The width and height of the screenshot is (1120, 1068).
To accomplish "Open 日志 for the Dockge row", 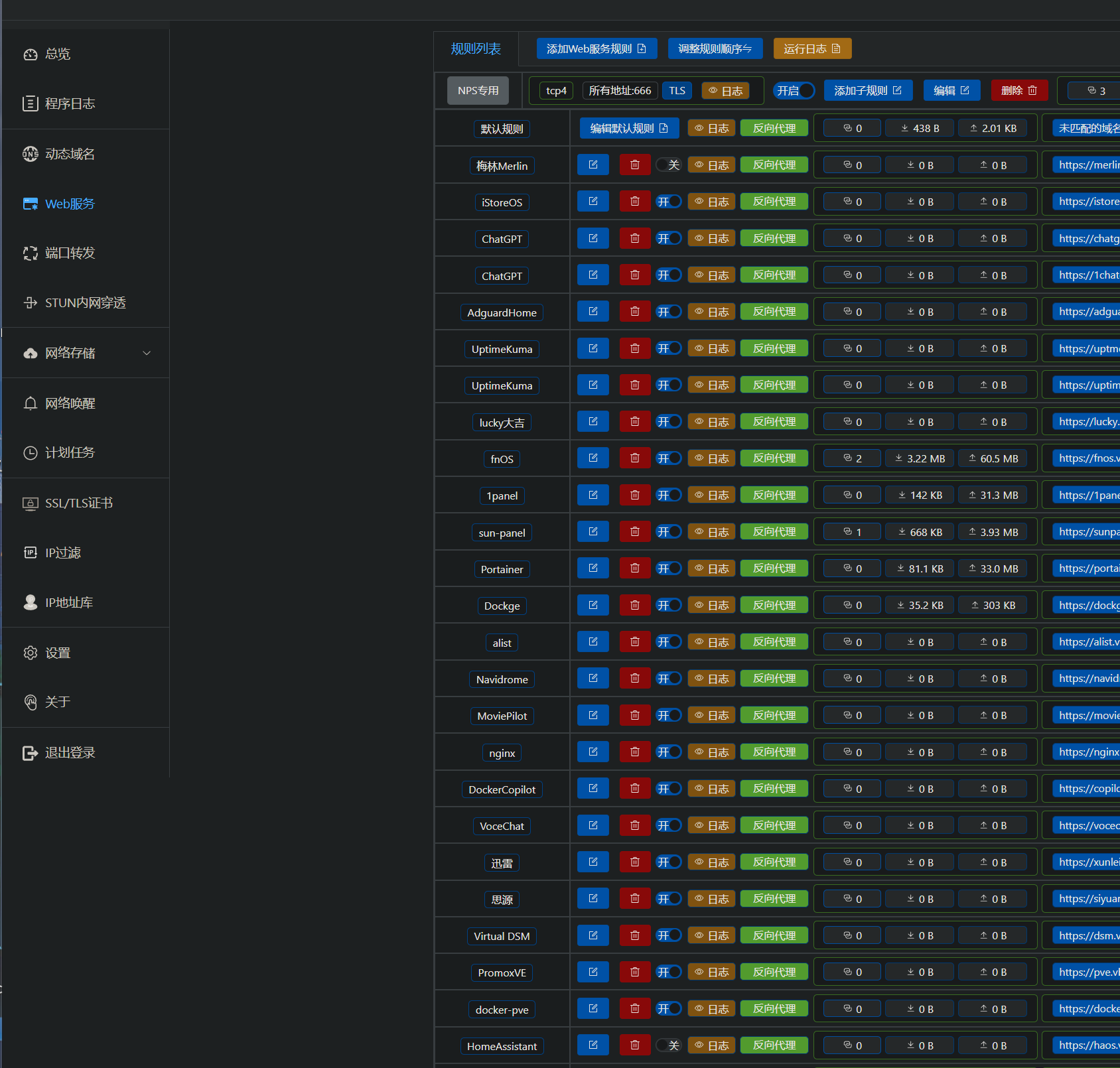I will pos(711,605).
